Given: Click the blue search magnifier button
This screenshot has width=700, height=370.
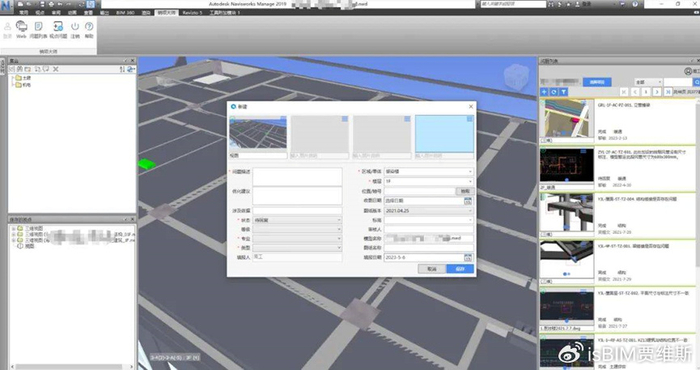Looking at the screenshot, I should click(696, 82).
